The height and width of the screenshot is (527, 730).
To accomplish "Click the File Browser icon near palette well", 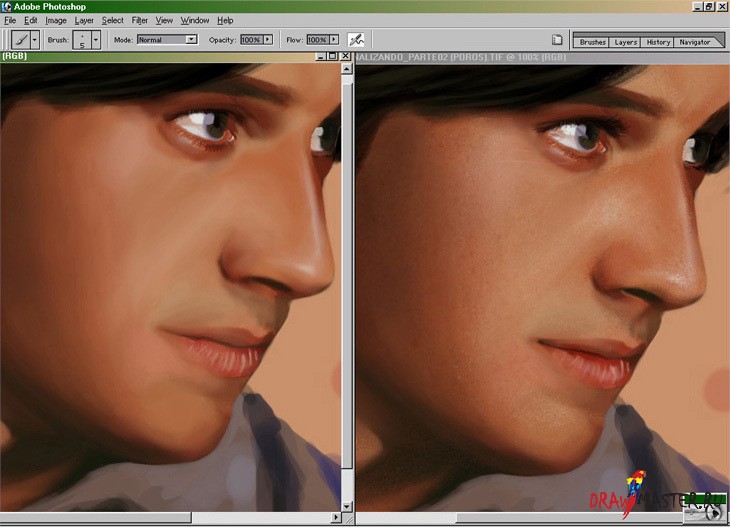I will tap(557, 40).
